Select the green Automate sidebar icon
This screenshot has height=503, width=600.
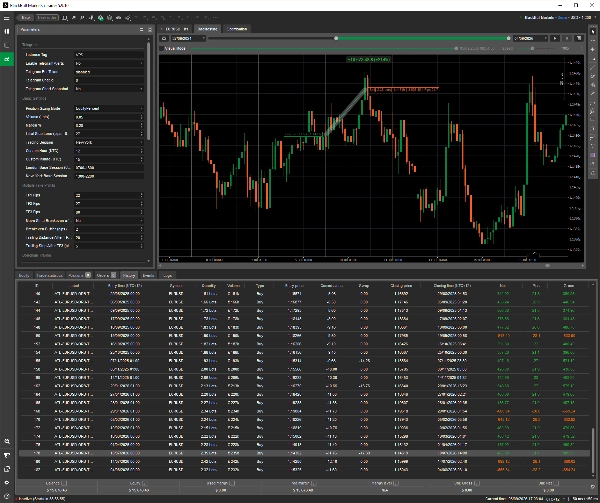[x=7, y=59]
